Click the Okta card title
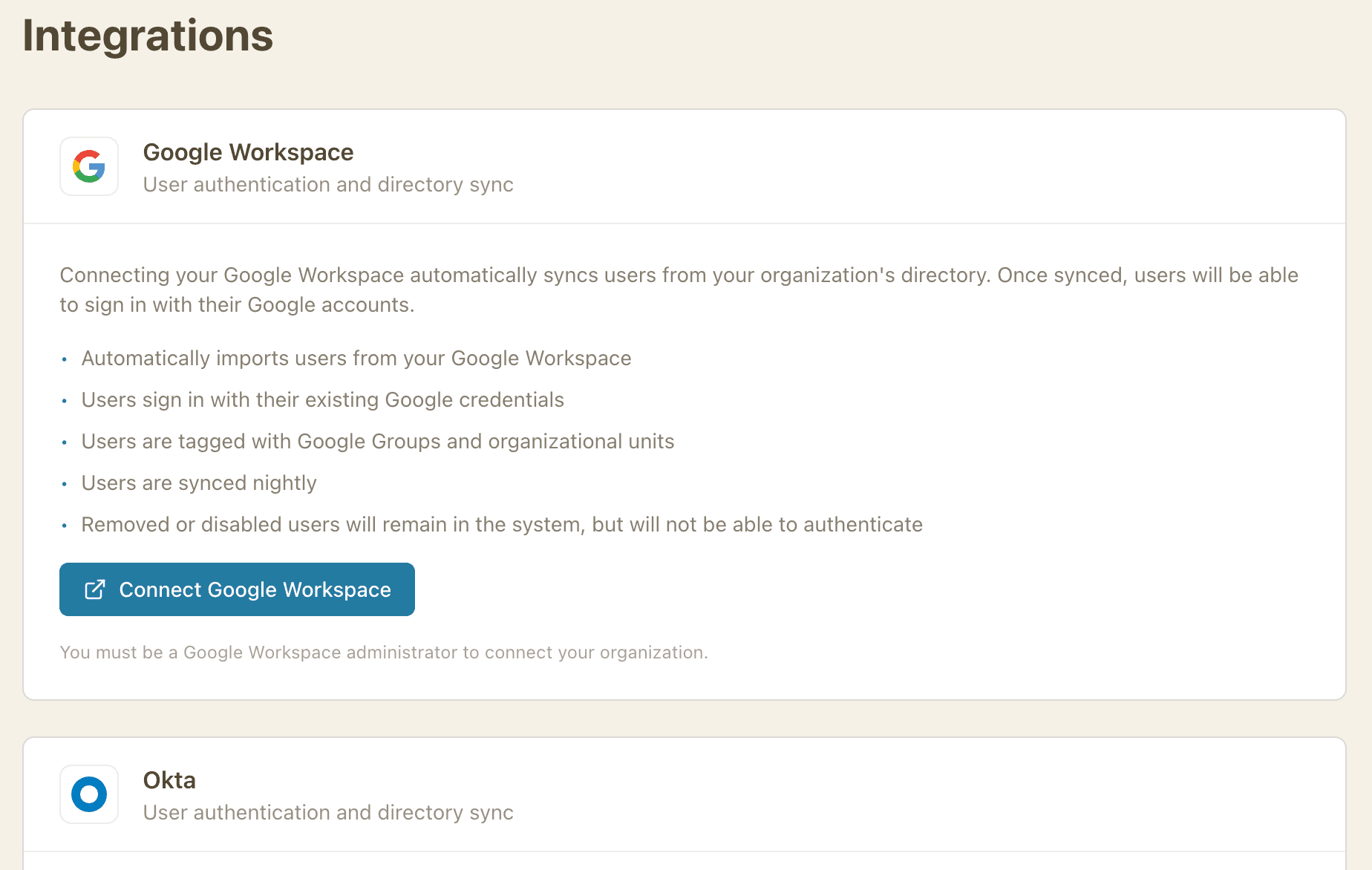The width and height of the screenshot is (1372, 870). [x=169, y=780]
